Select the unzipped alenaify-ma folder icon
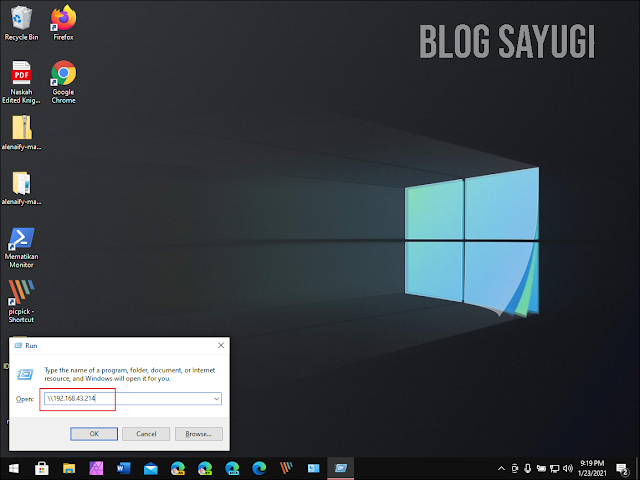The height and width of the screenshot is (480, 640). coord(21,188)
